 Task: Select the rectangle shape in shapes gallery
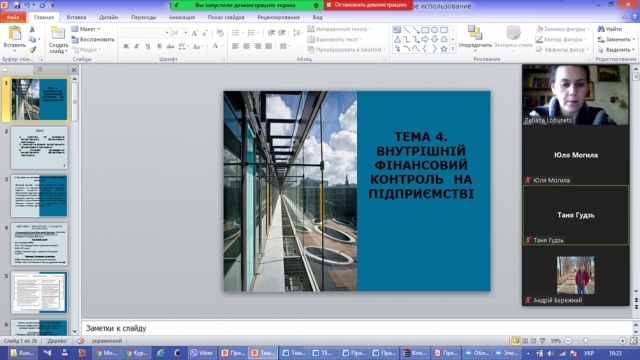tap(425, 30)
